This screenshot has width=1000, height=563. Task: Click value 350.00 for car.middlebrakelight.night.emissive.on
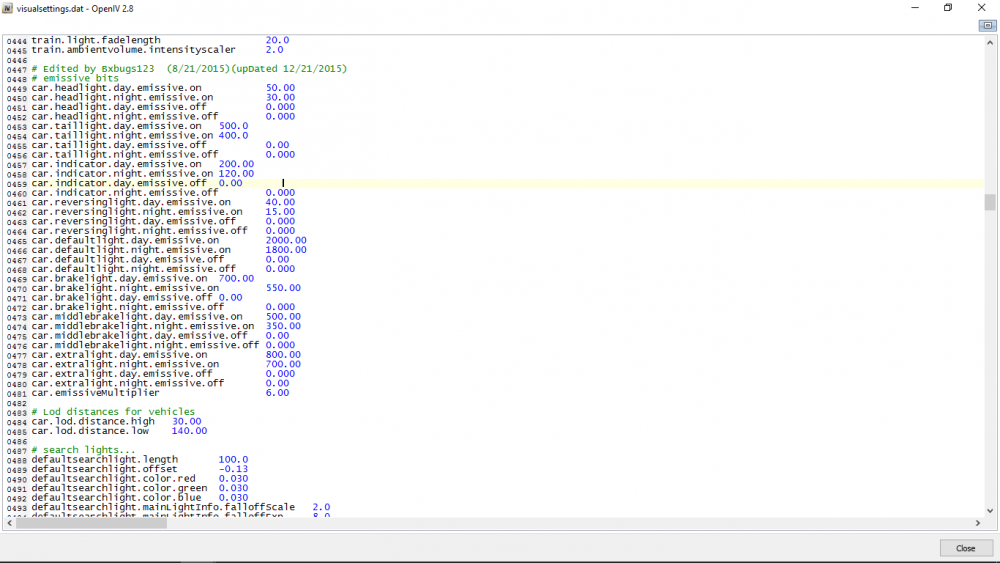point(283,326)
